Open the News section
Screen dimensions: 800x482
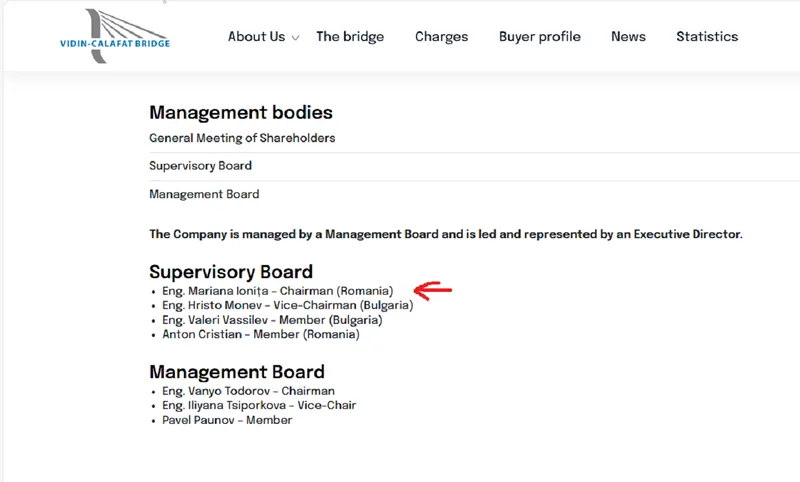[x=628, y=37]
